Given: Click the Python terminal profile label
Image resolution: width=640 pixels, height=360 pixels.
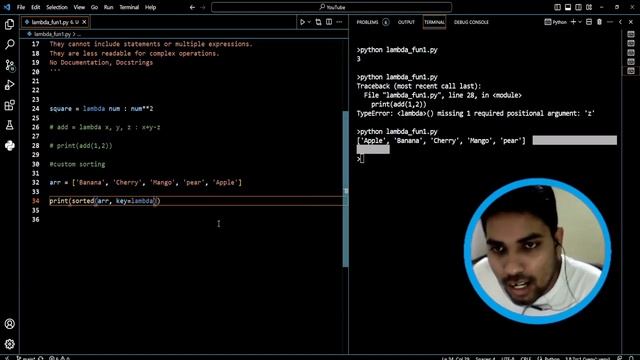Looking at the screenshot, I should (x=556, y=22).
